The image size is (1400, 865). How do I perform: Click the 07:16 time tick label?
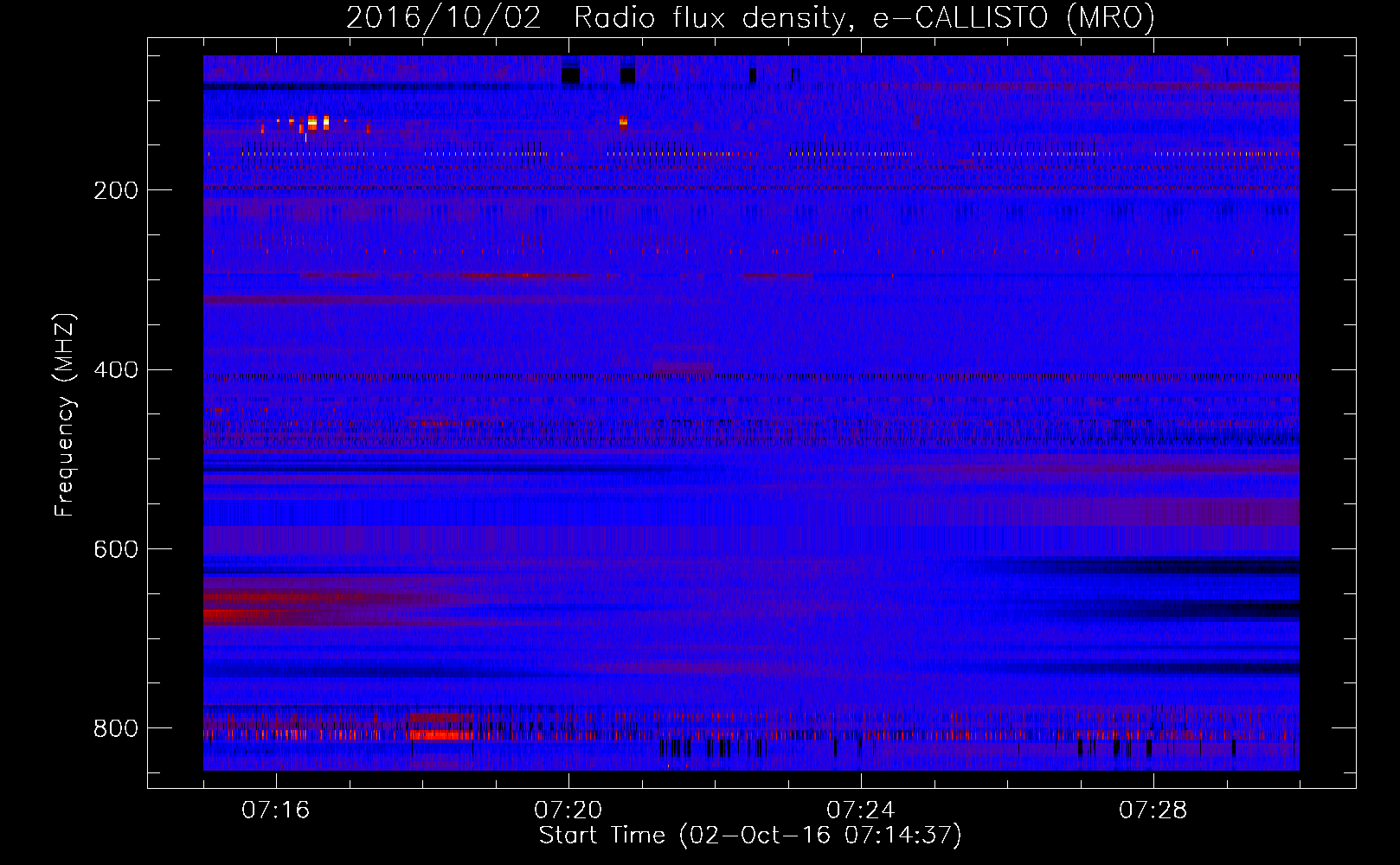(276, 811)
